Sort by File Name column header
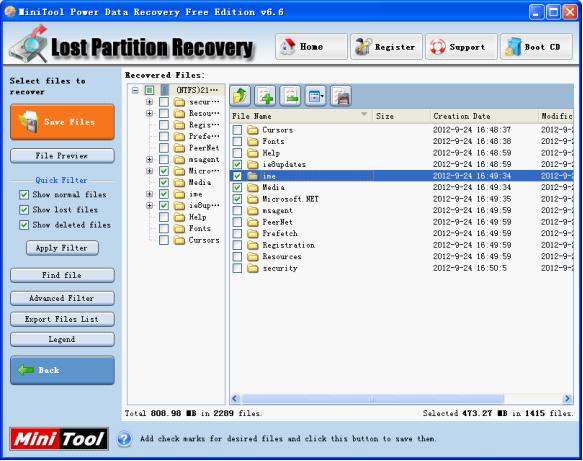 coord(301,116)
